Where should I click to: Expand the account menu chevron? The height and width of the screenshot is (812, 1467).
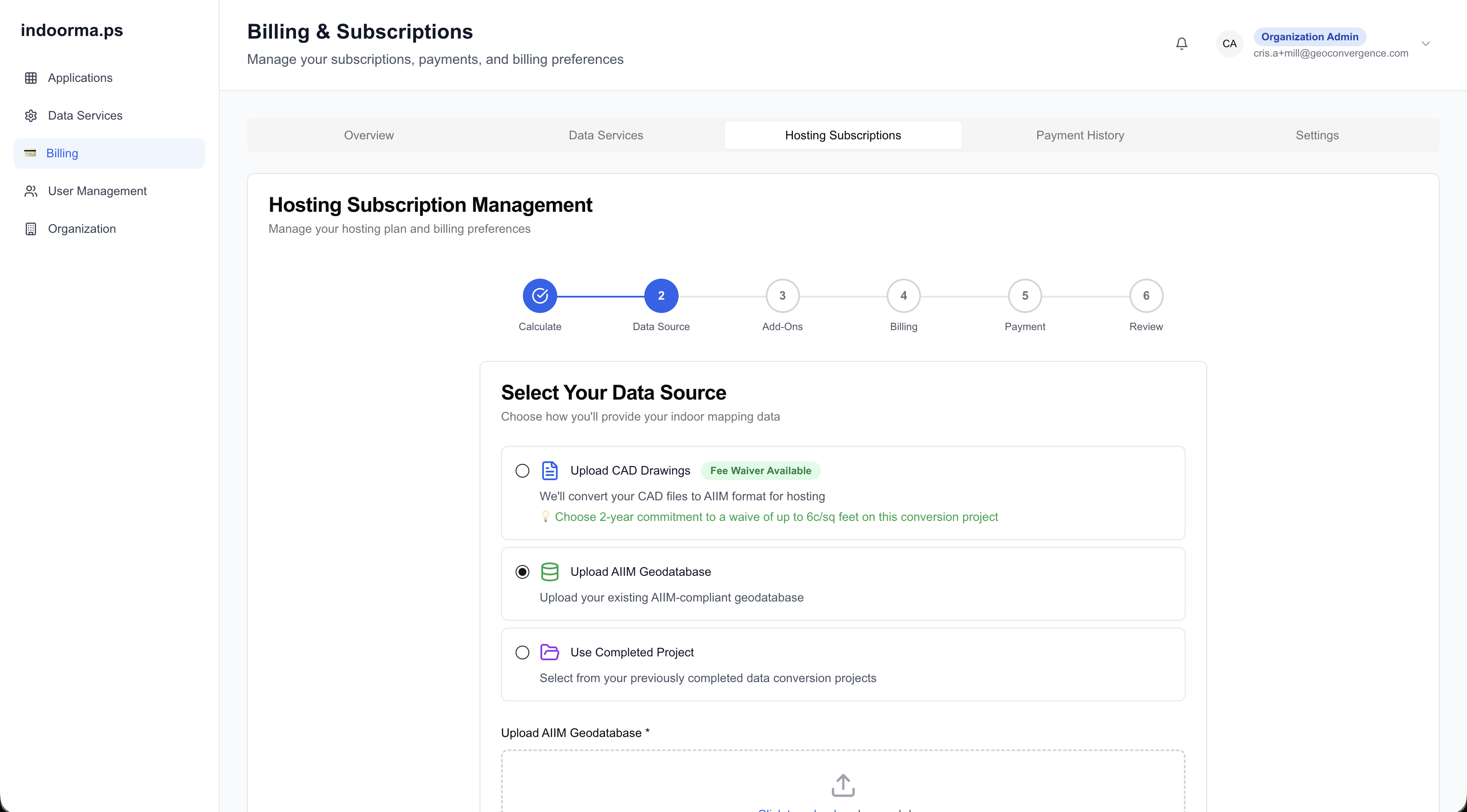pos(1425,44)
